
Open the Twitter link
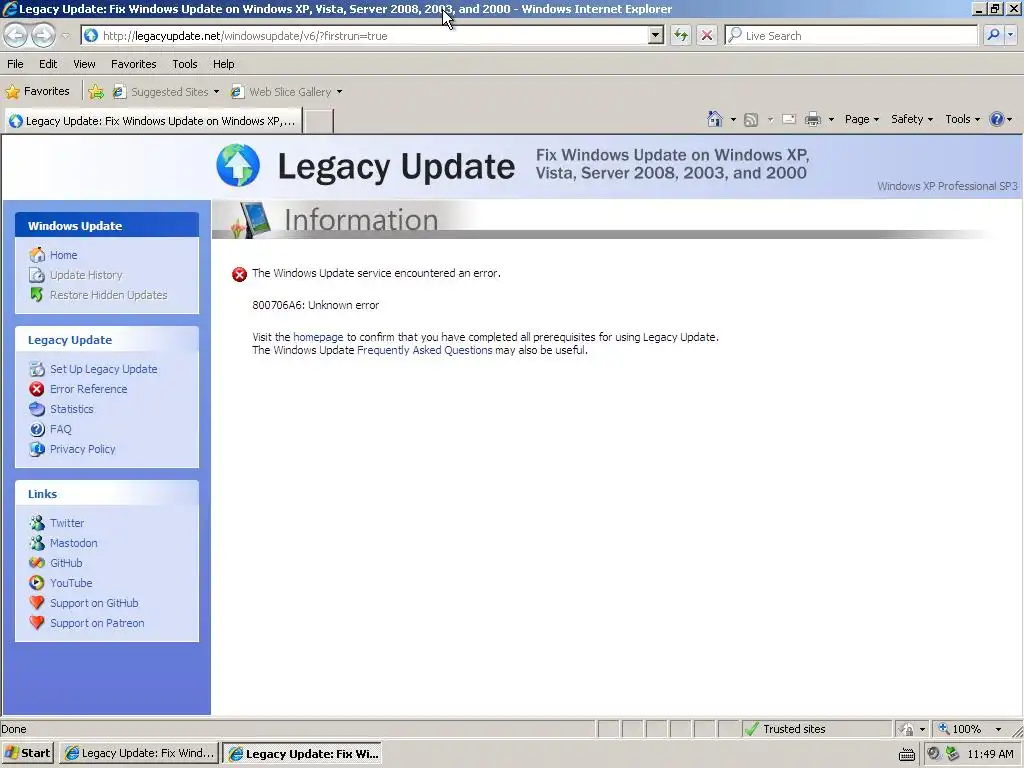tap(67, 523)
